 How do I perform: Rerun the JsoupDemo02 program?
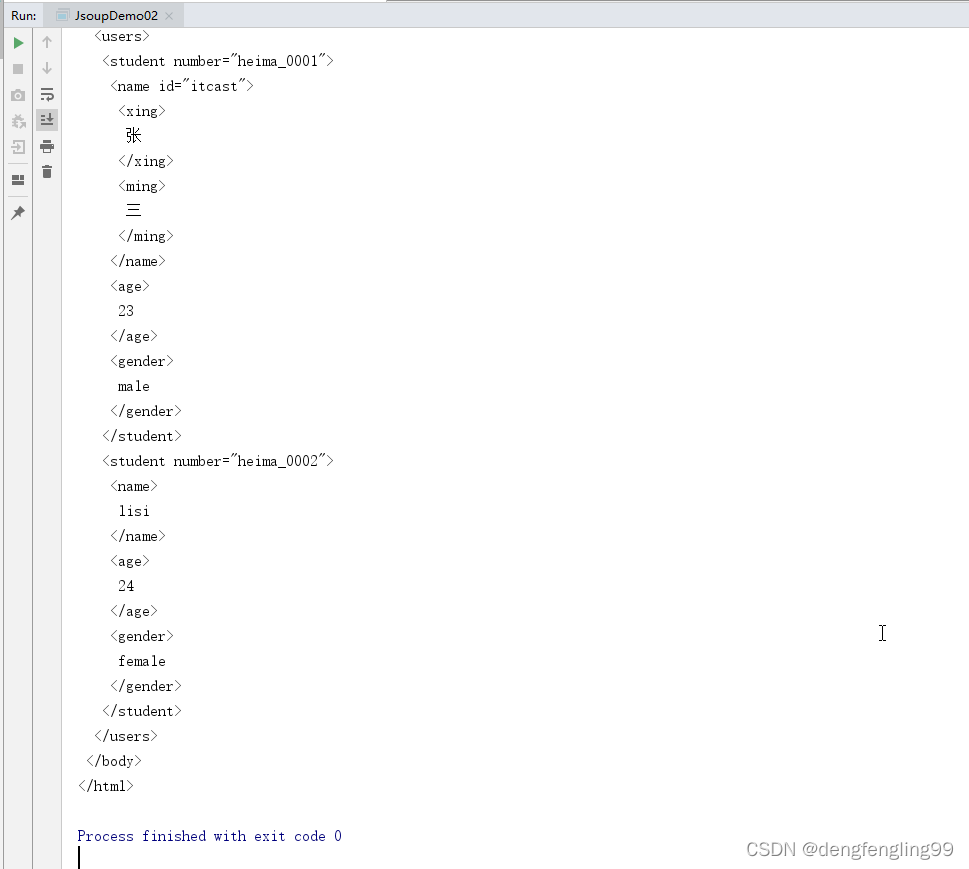pos(18,43)
